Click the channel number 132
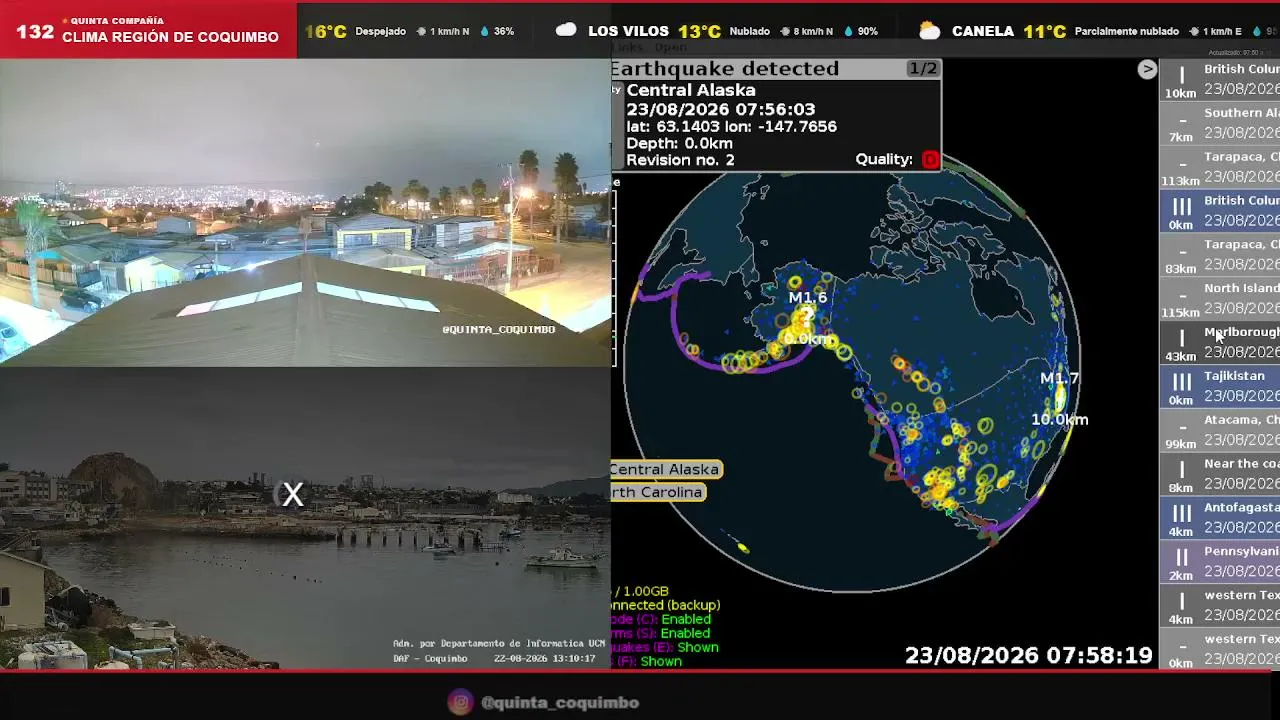Screen dimensions: 1280x720 tap(35, 32)
